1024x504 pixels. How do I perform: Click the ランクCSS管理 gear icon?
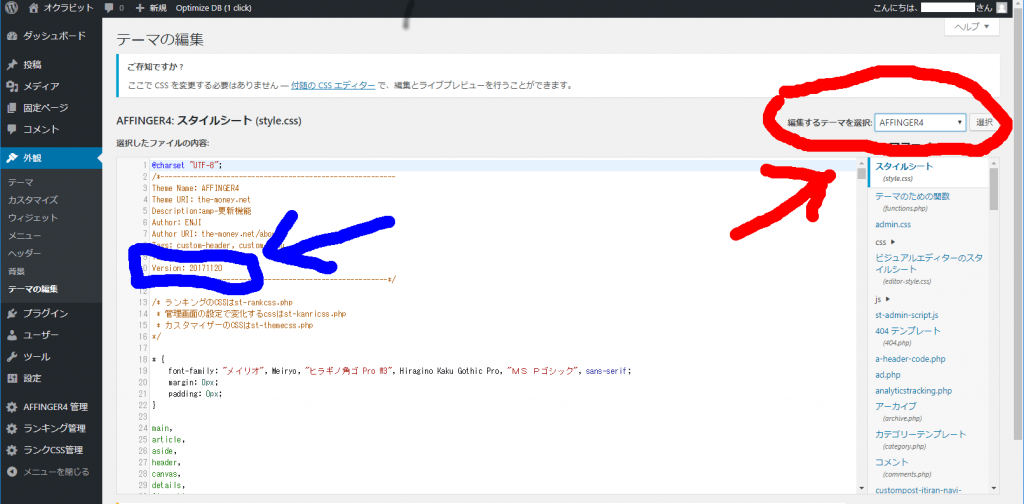[12, 450]
